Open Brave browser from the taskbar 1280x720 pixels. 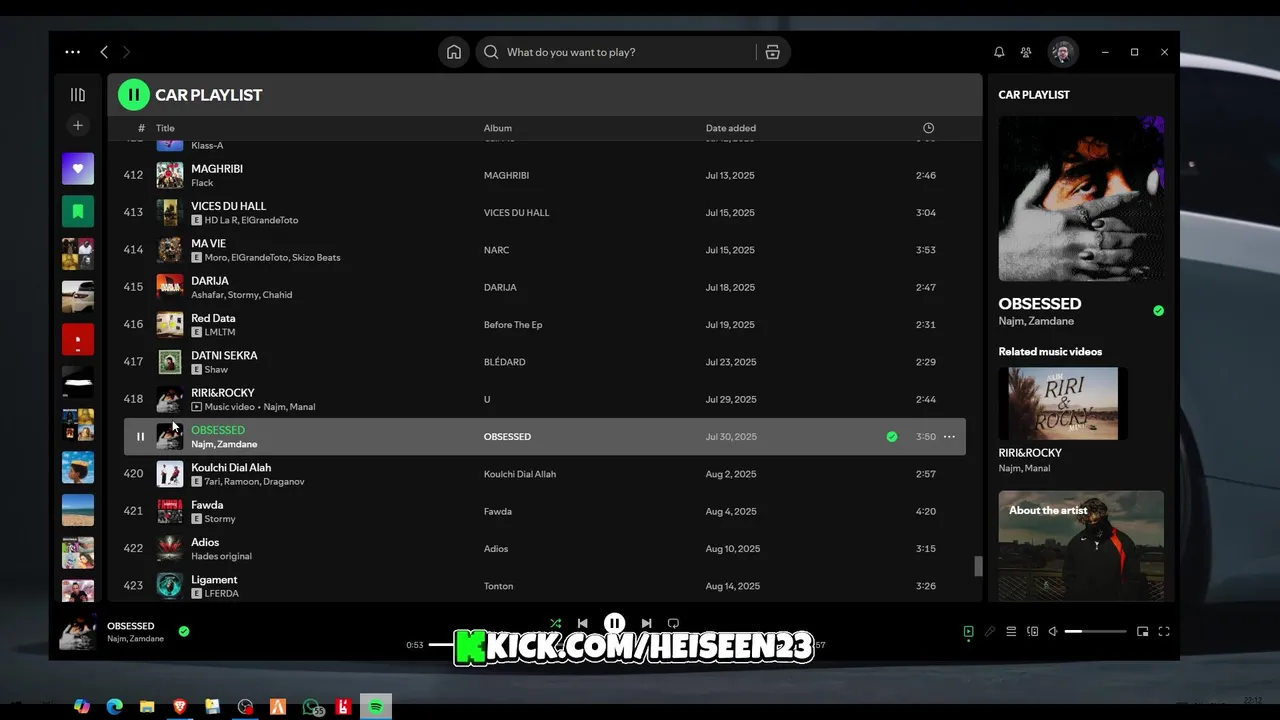[180, 707]
